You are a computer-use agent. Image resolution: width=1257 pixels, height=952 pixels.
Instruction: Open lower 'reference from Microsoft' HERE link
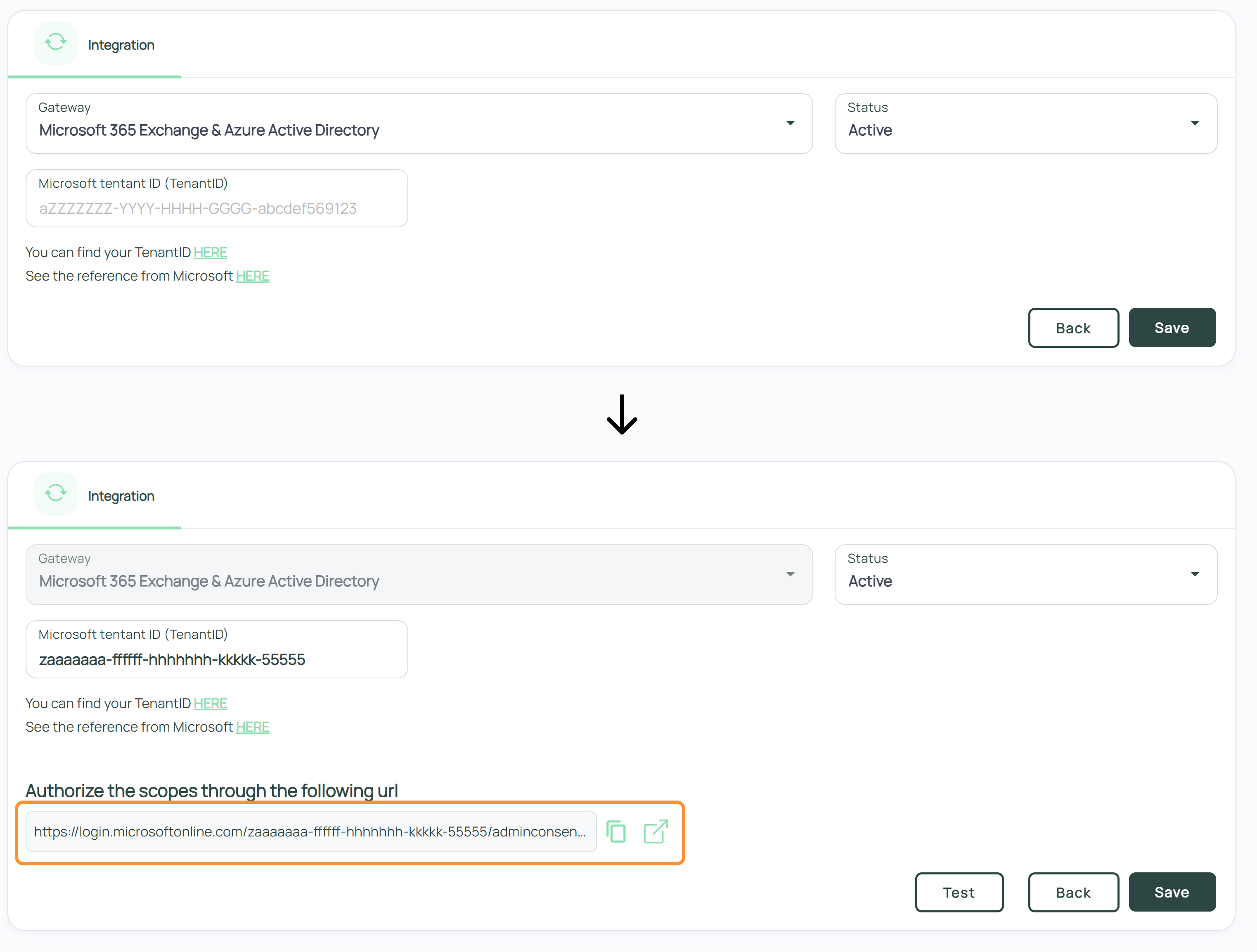252,727
